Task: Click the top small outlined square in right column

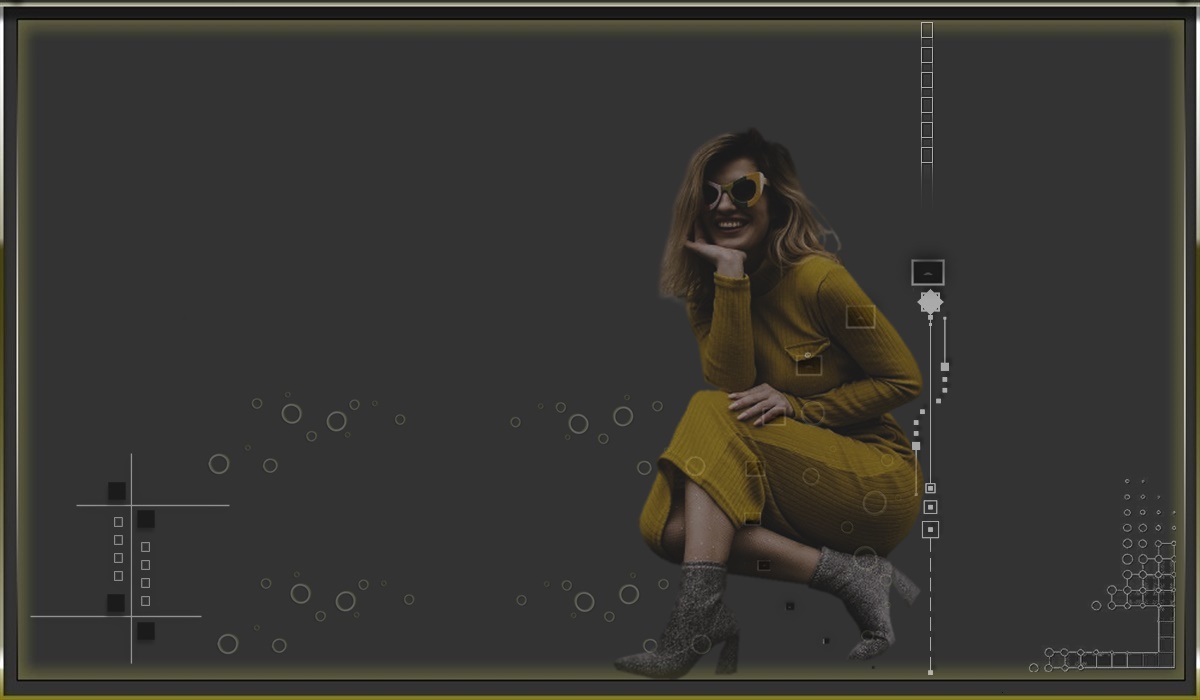Action: pyautogui.click(x=146, y=547)
